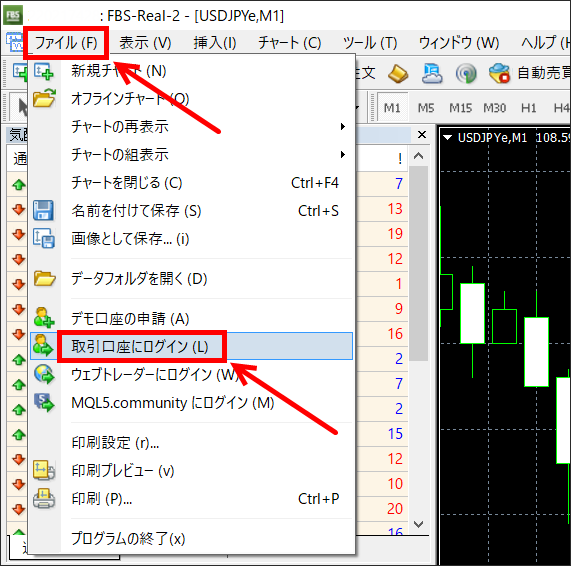Click the MQL5 community login icon
Screen dimensions: 571x566
pyautogui.click(x=44, y=402)
